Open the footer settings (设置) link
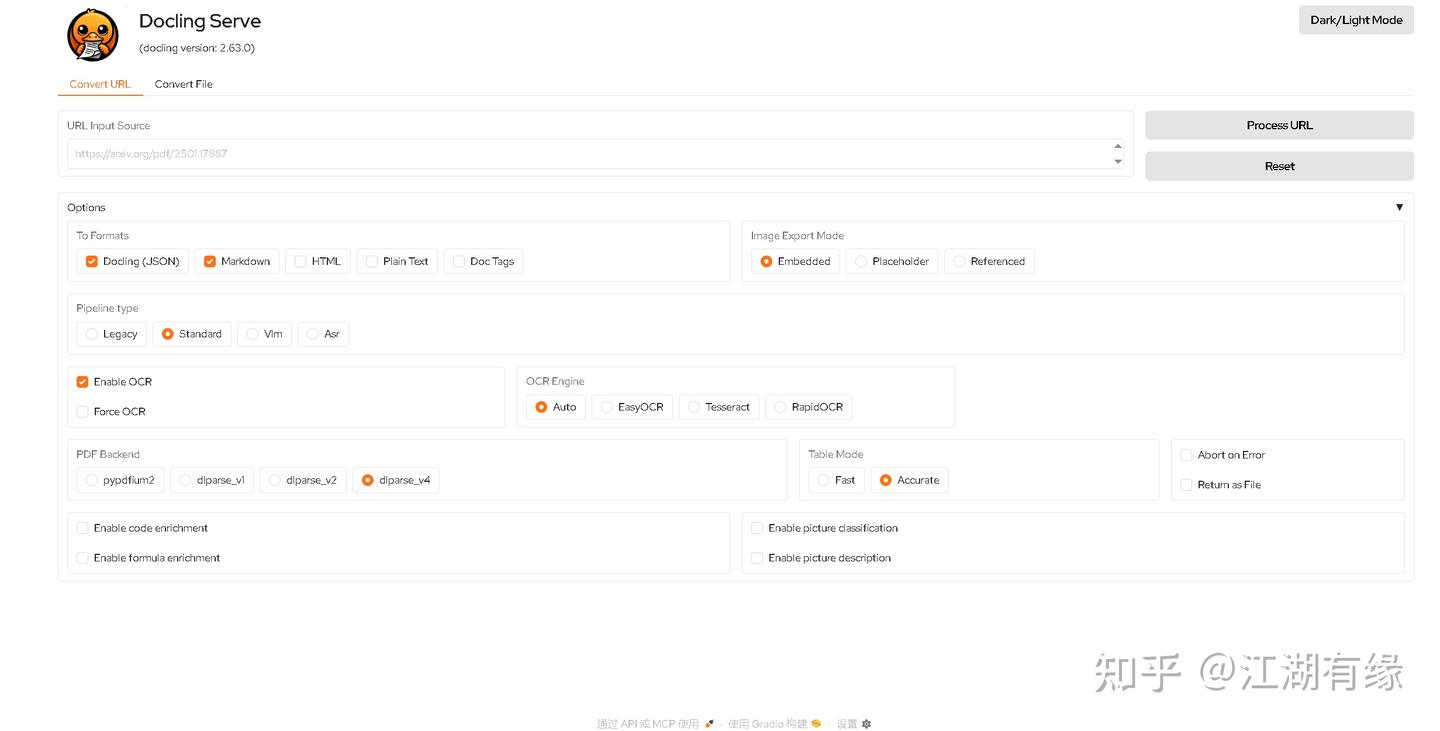Viewport: 1440px width, 731px height. click(854, 724)
